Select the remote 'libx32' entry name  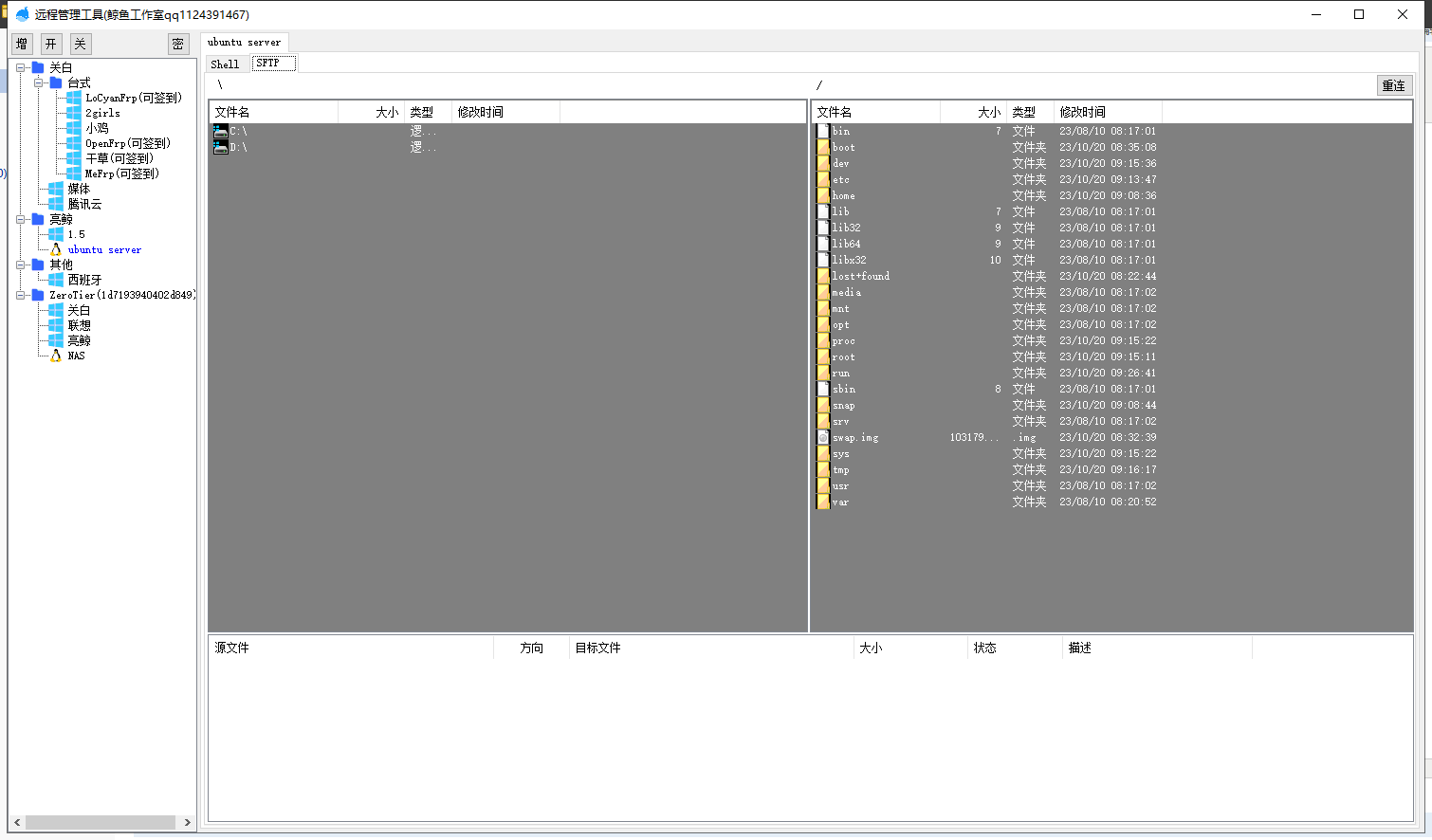(x=849, y=260)
